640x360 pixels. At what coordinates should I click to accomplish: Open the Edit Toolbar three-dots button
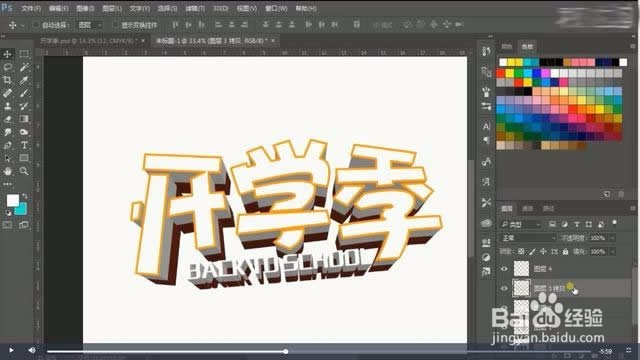click(7, 184)
